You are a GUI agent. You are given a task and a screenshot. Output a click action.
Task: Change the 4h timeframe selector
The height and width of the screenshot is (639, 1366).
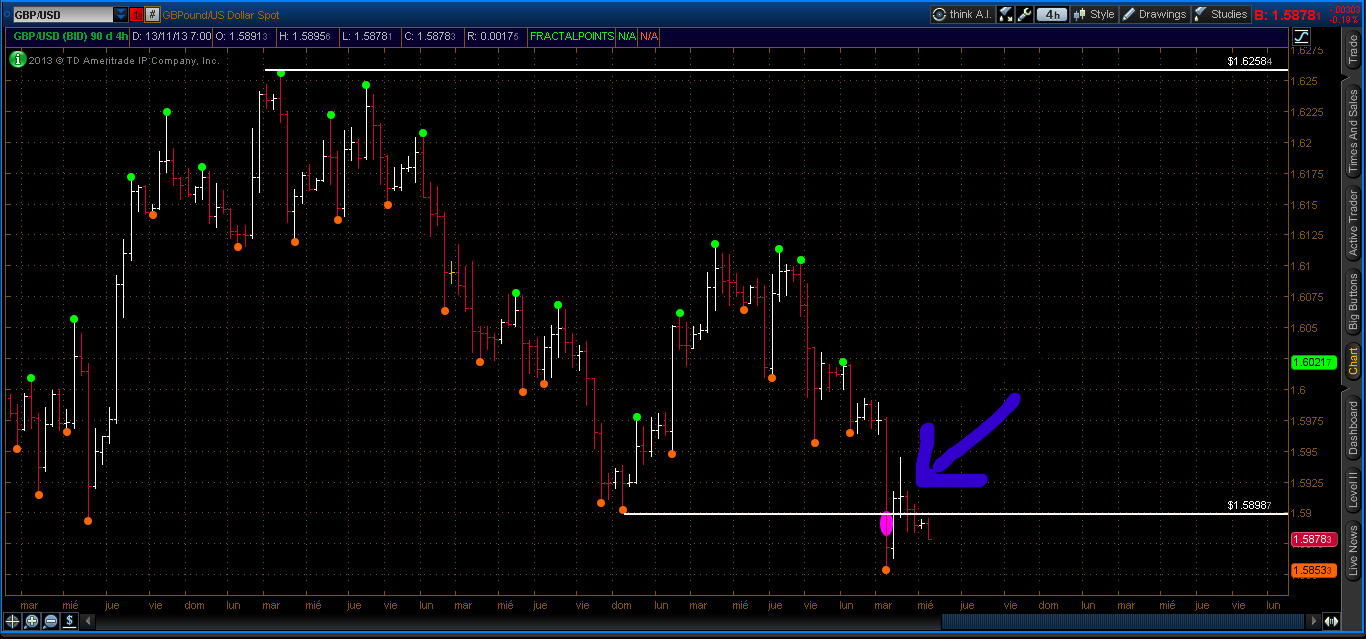[x=1052, y=14]
